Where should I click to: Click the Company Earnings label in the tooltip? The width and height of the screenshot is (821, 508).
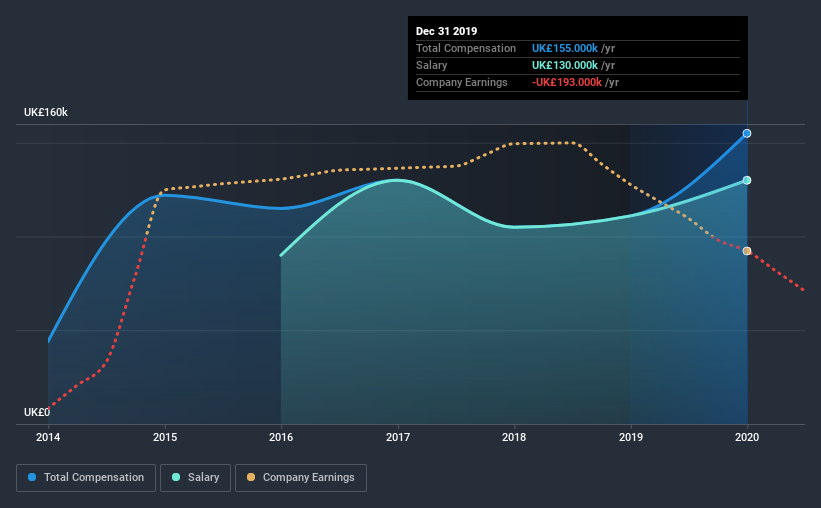point(462,82)
